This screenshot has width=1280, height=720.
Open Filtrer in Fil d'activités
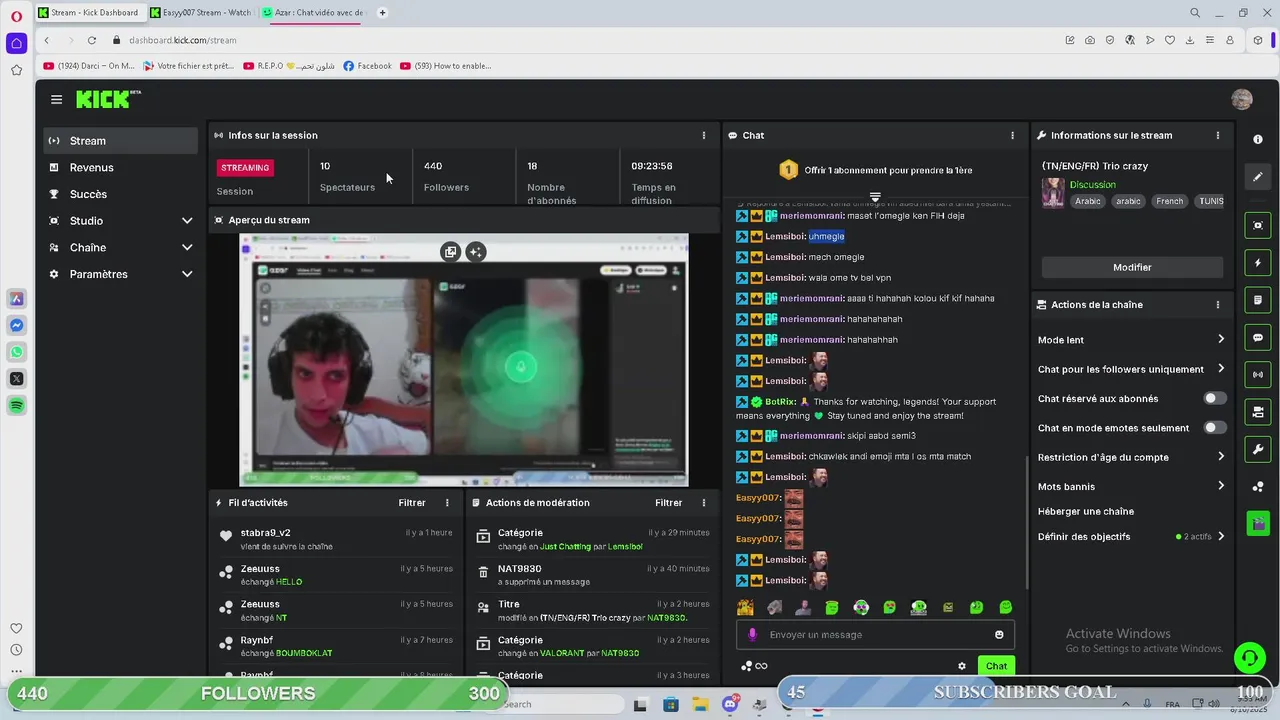(412, 503)
